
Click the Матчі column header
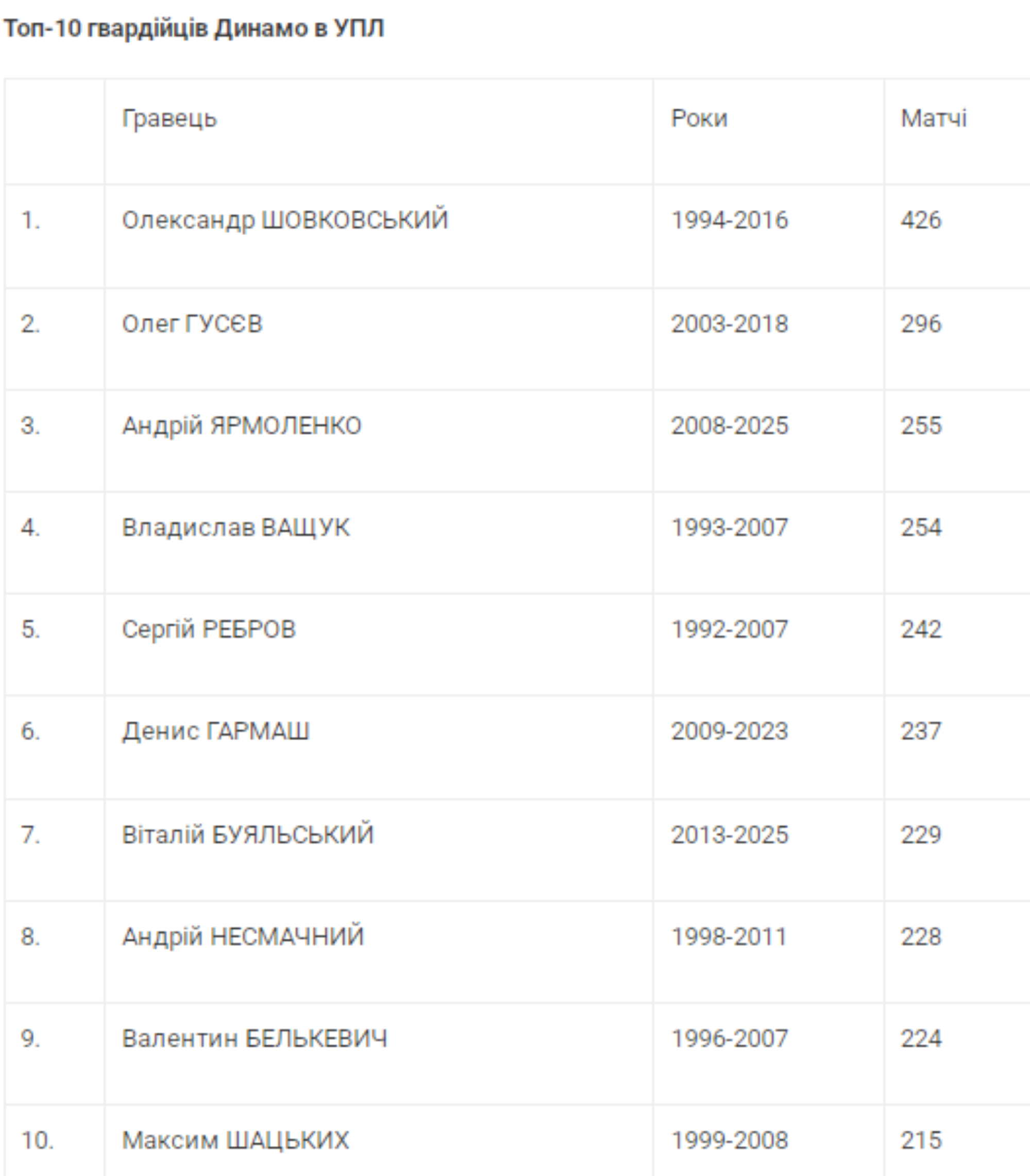(x=934, y=118)
